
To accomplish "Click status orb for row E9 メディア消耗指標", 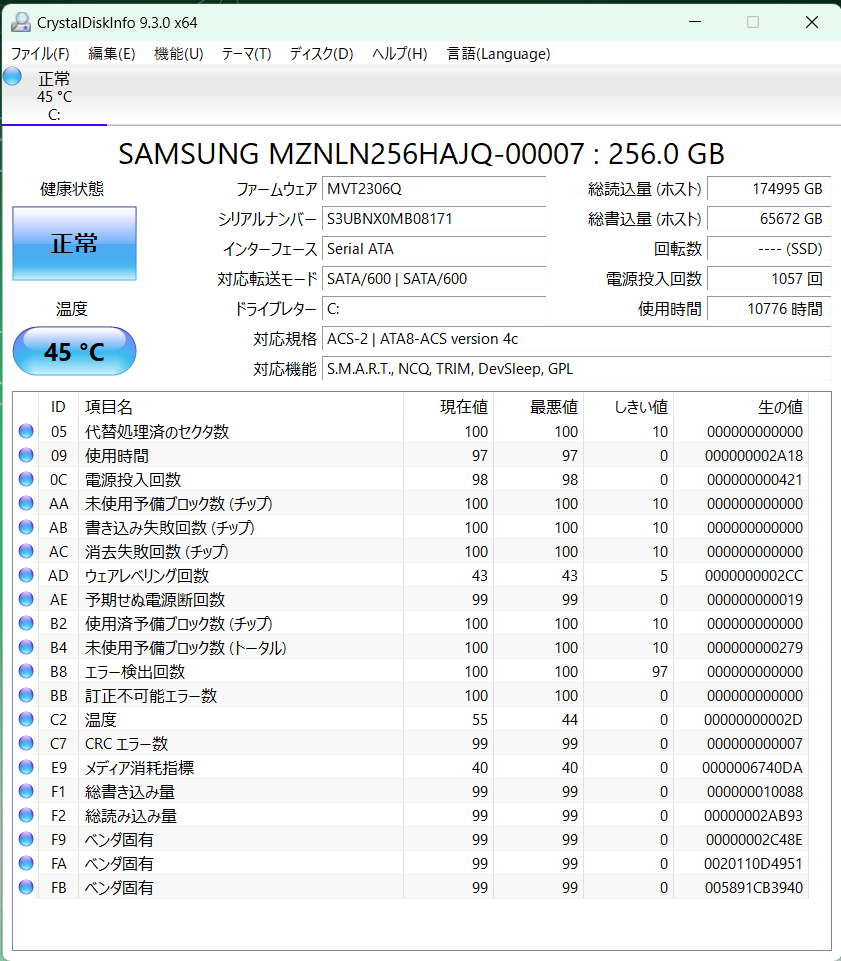I will click(26, 767).
